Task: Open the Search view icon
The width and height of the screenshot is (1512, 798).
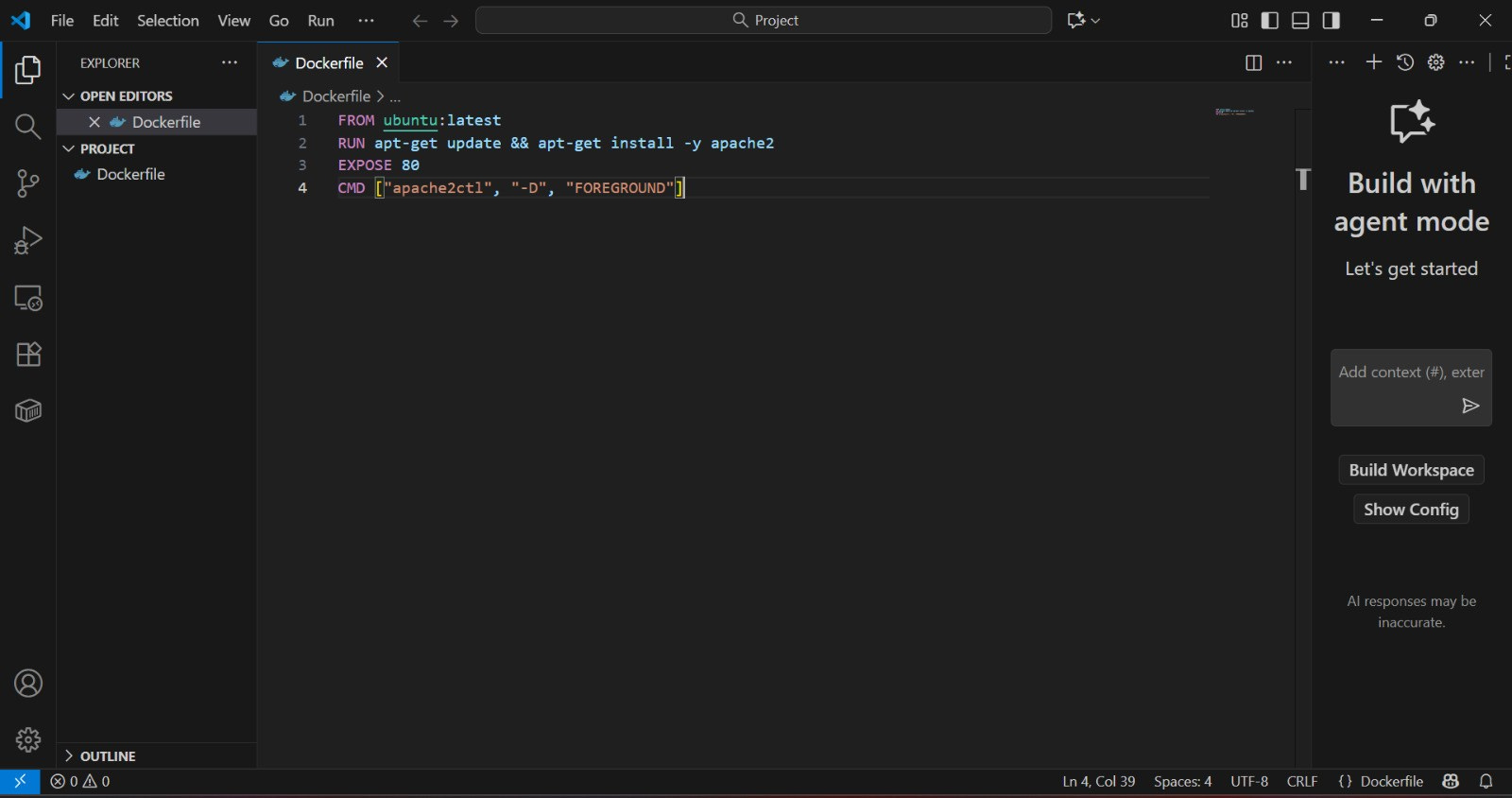Action: [x=28, y=127]
